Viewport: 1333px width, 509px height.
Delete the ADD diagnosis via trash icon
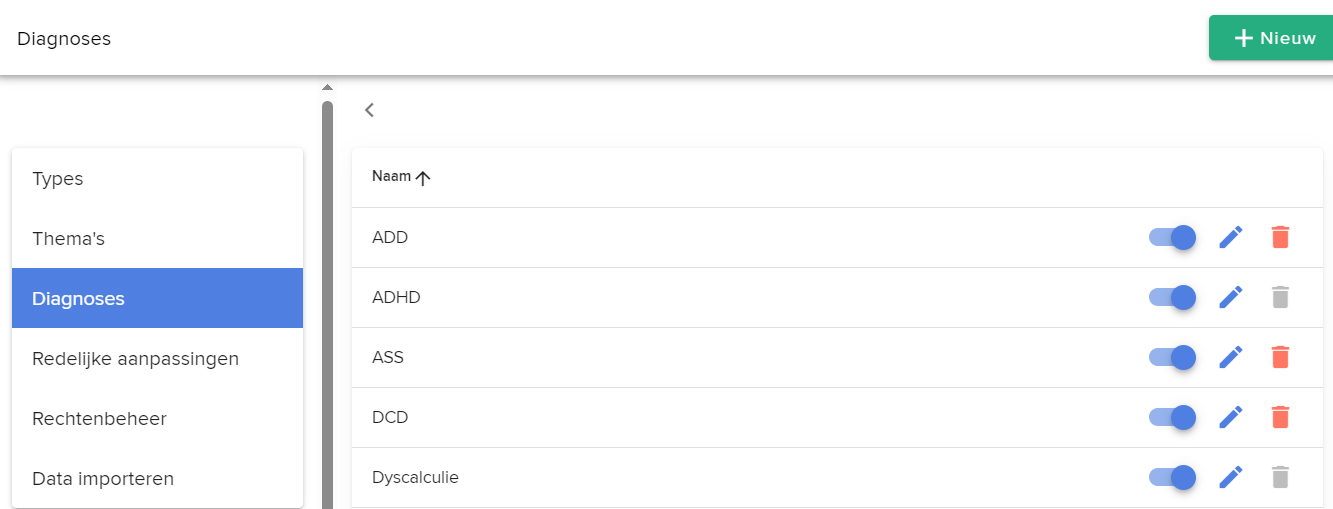tap(1280, 237)
